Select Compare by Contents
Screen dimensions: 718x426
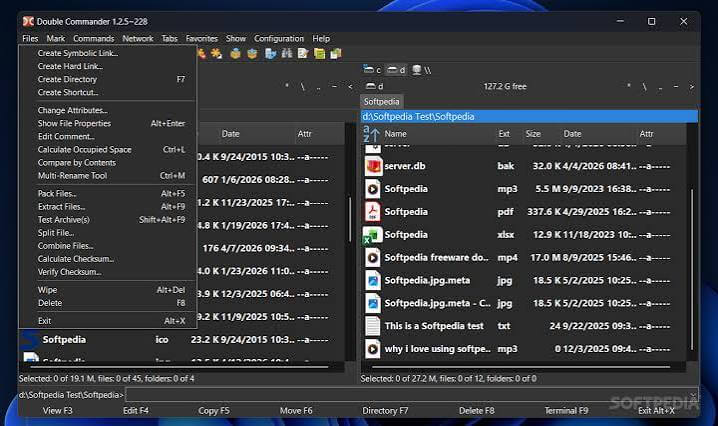tap(108, 163)
